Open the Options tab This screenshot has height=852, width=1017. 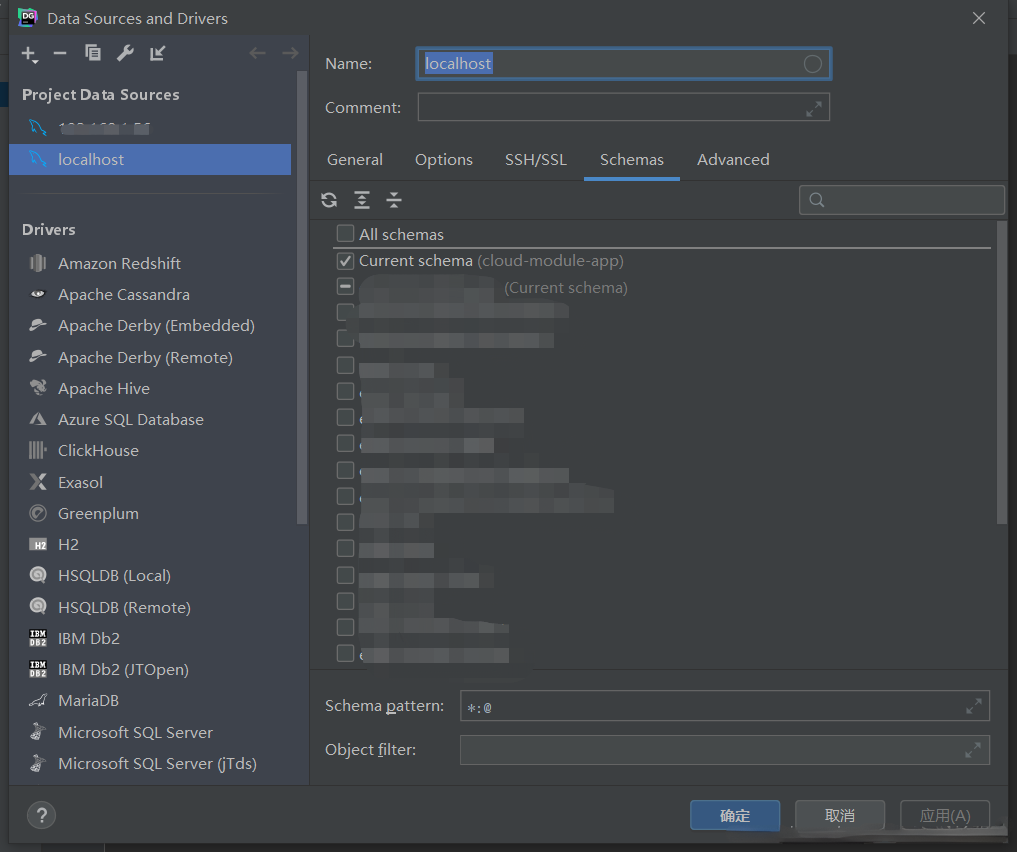click(x=444, y=160)
